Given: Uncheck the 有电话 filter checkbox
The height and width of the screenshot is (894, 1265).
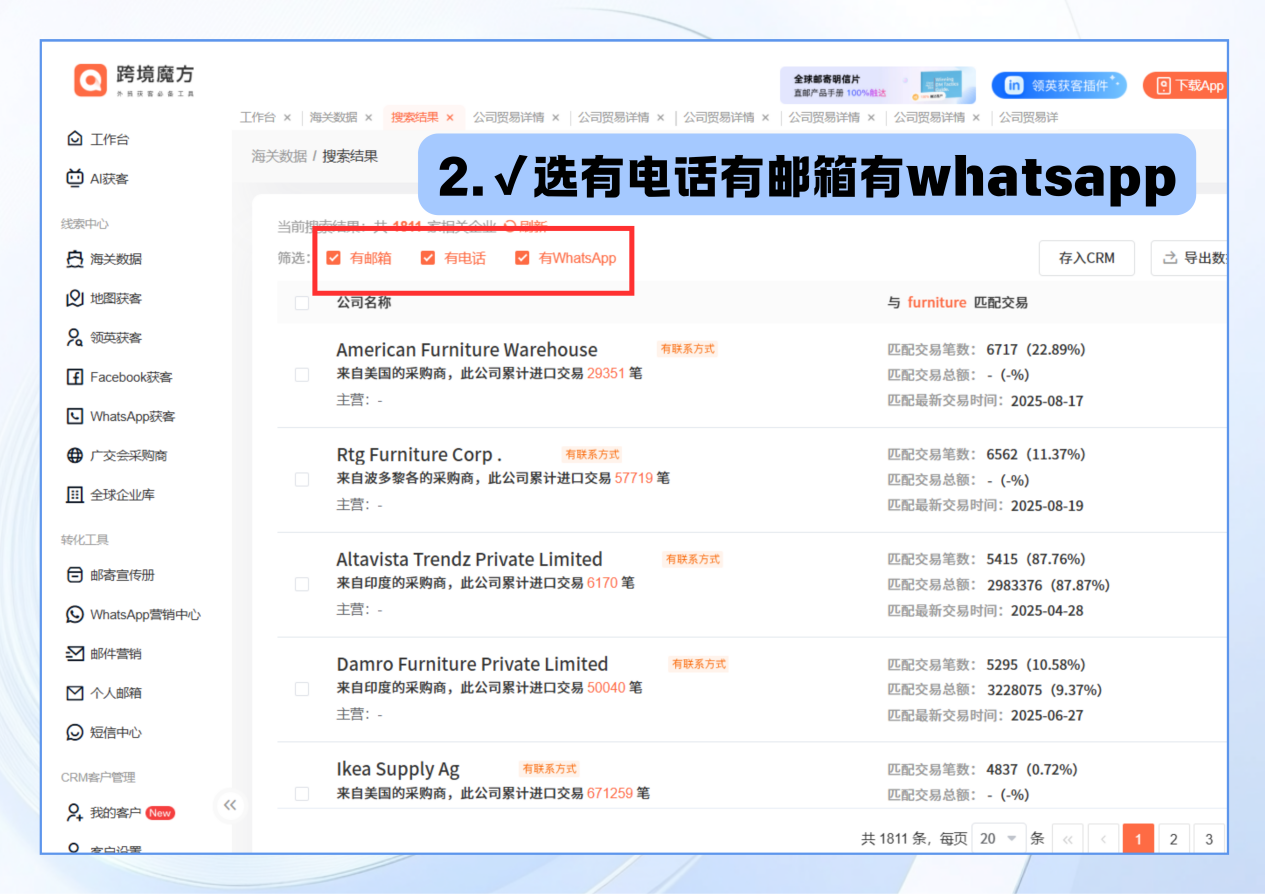Looking at the screenshot, I should pyautogui.click(x=428, y=258).
